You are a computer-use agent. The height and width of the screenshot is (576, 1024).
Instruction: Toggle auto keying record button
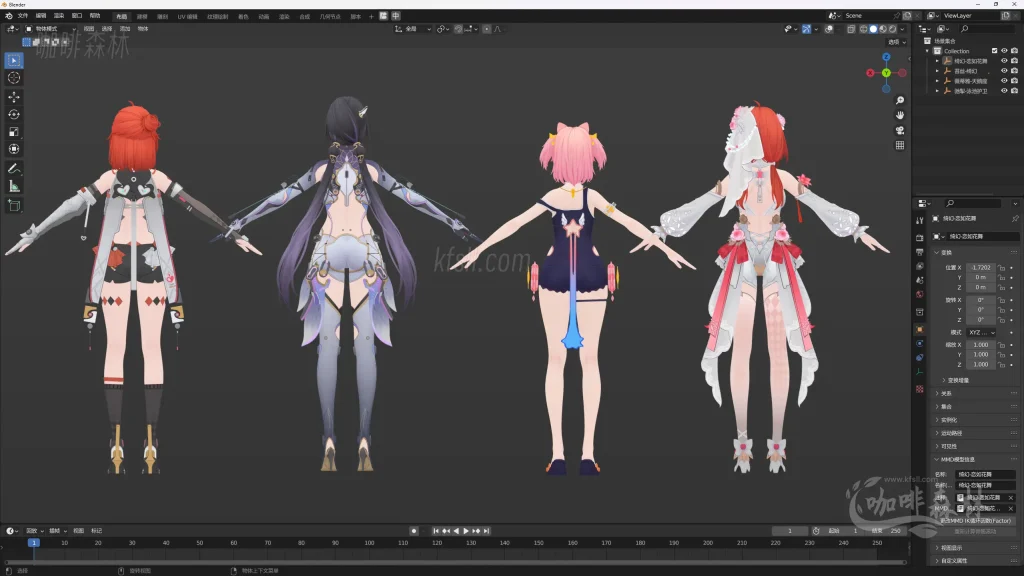click(413, 531)
